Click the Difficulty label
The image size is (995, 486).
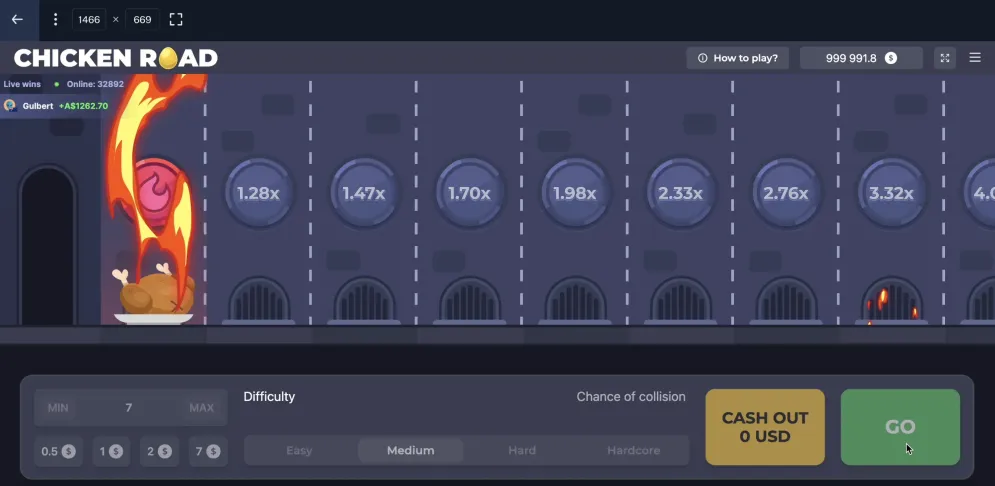(x=269, y=397)
